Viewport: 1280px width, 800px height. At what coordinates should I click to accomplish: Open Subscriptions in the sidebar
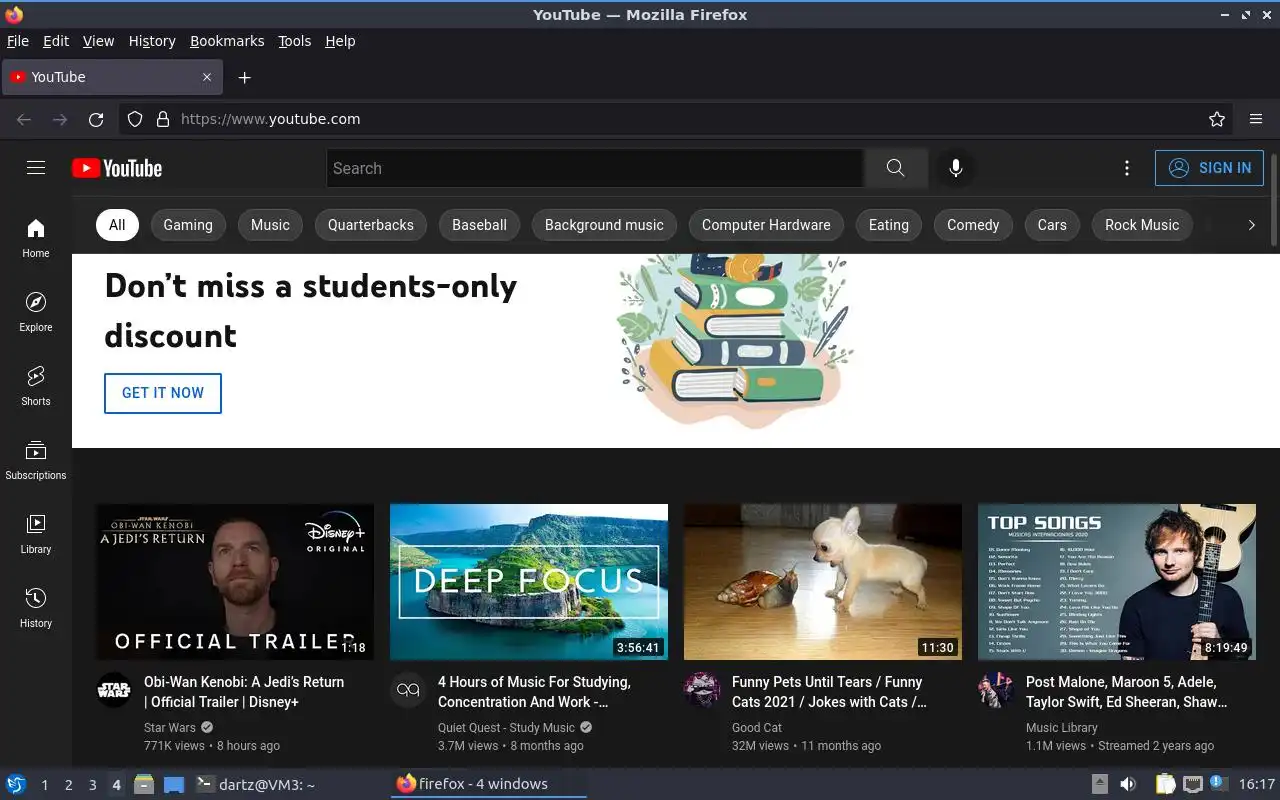[x=36, y=460]
